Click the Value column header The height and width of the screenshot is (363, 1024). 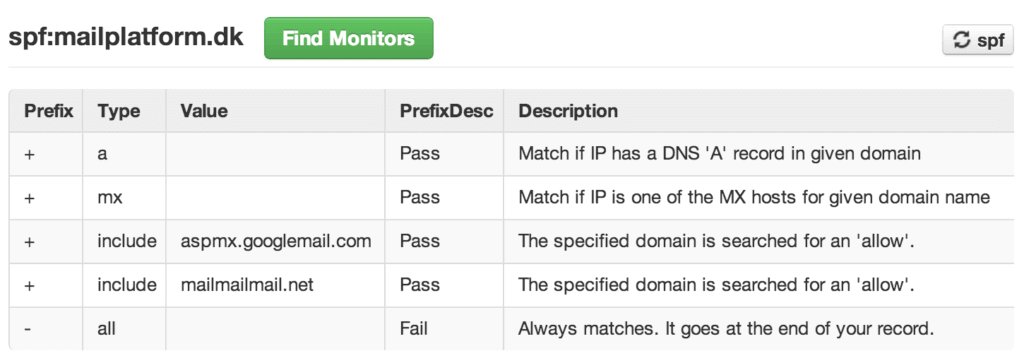(x=204, y=111)
